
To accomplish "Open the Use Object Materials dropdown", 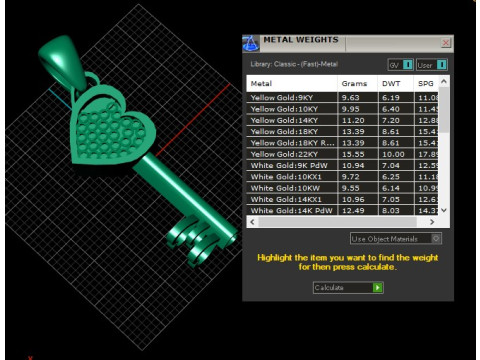I will click(396, 239).
